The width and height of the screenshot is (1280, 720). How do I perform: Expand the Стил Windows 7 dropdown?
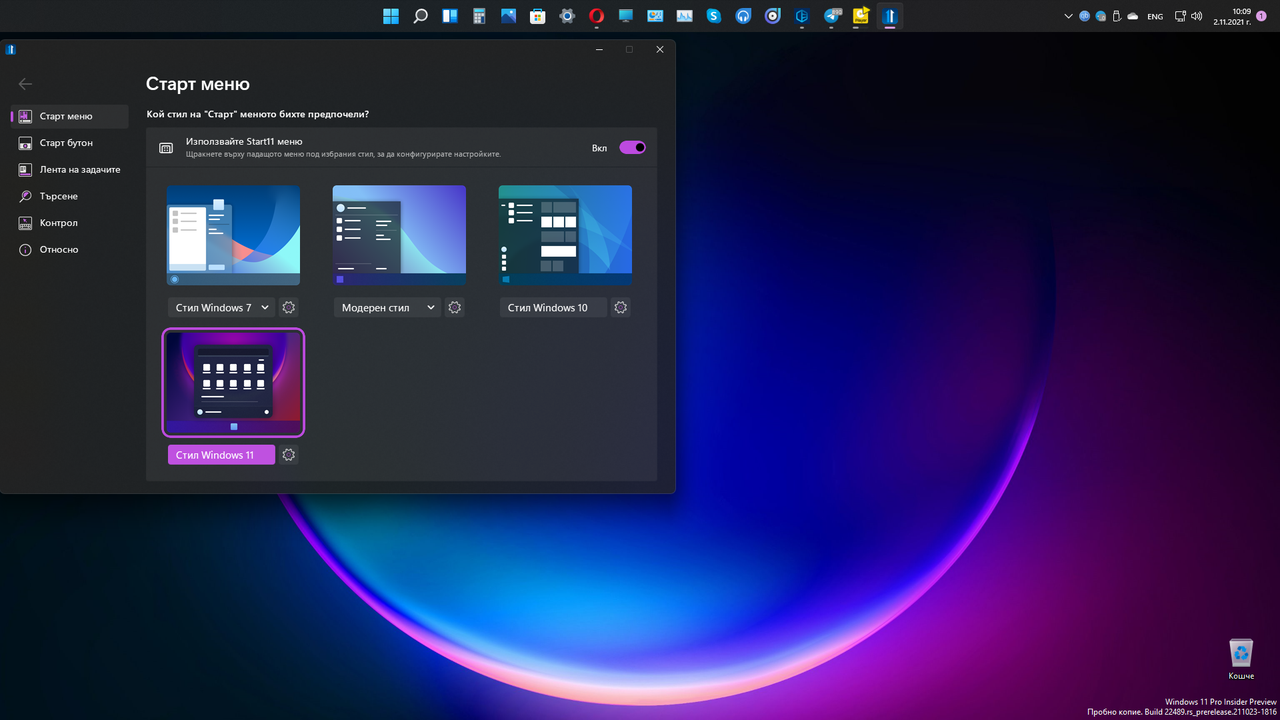(x=221, y=308)
